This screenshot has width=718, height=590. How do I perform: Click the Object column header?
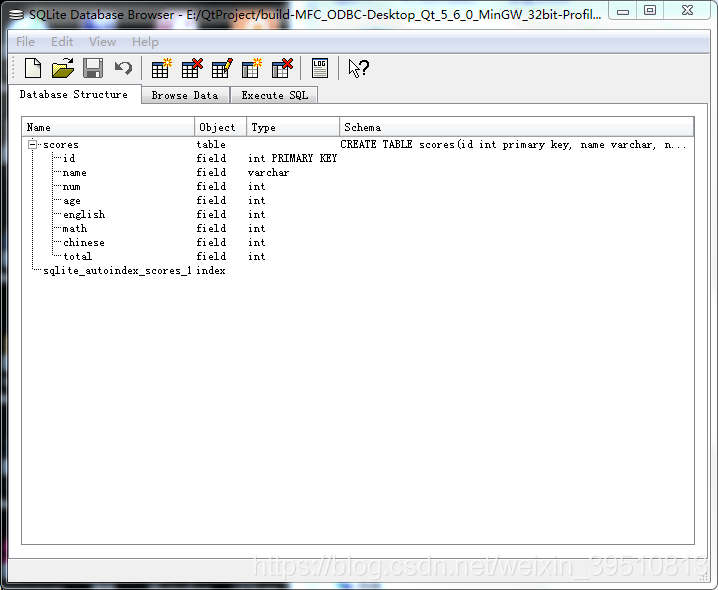coord(221,127)
